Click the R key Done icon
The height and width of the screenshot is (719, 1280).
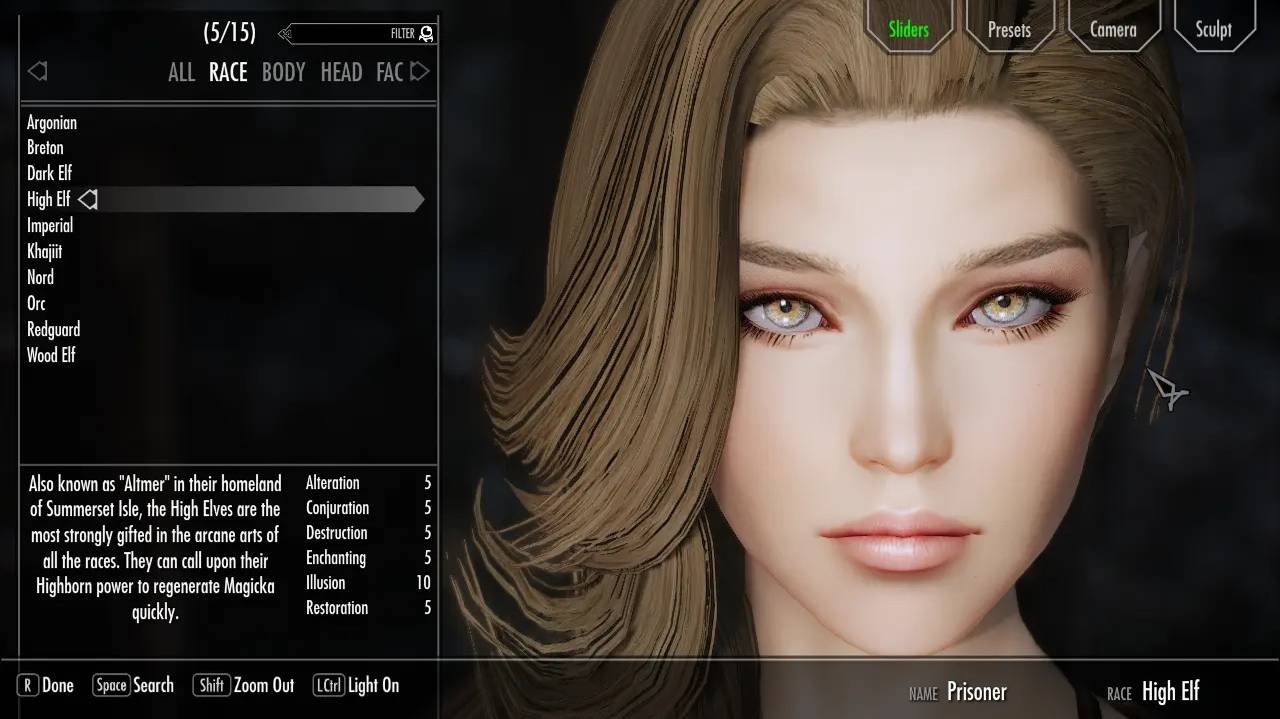28,685
